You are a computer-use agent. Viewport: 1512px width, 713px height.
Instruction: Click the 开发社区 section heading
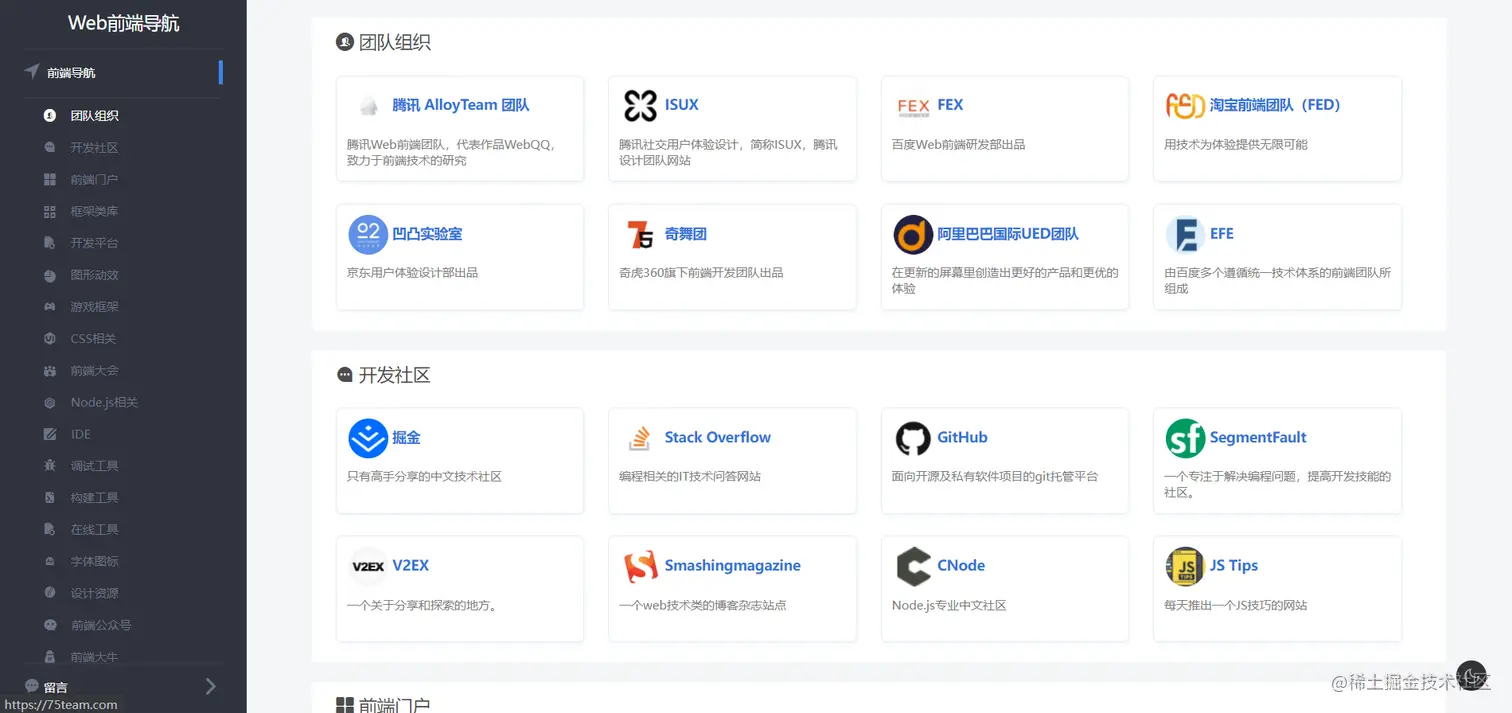tap(394, 376)
